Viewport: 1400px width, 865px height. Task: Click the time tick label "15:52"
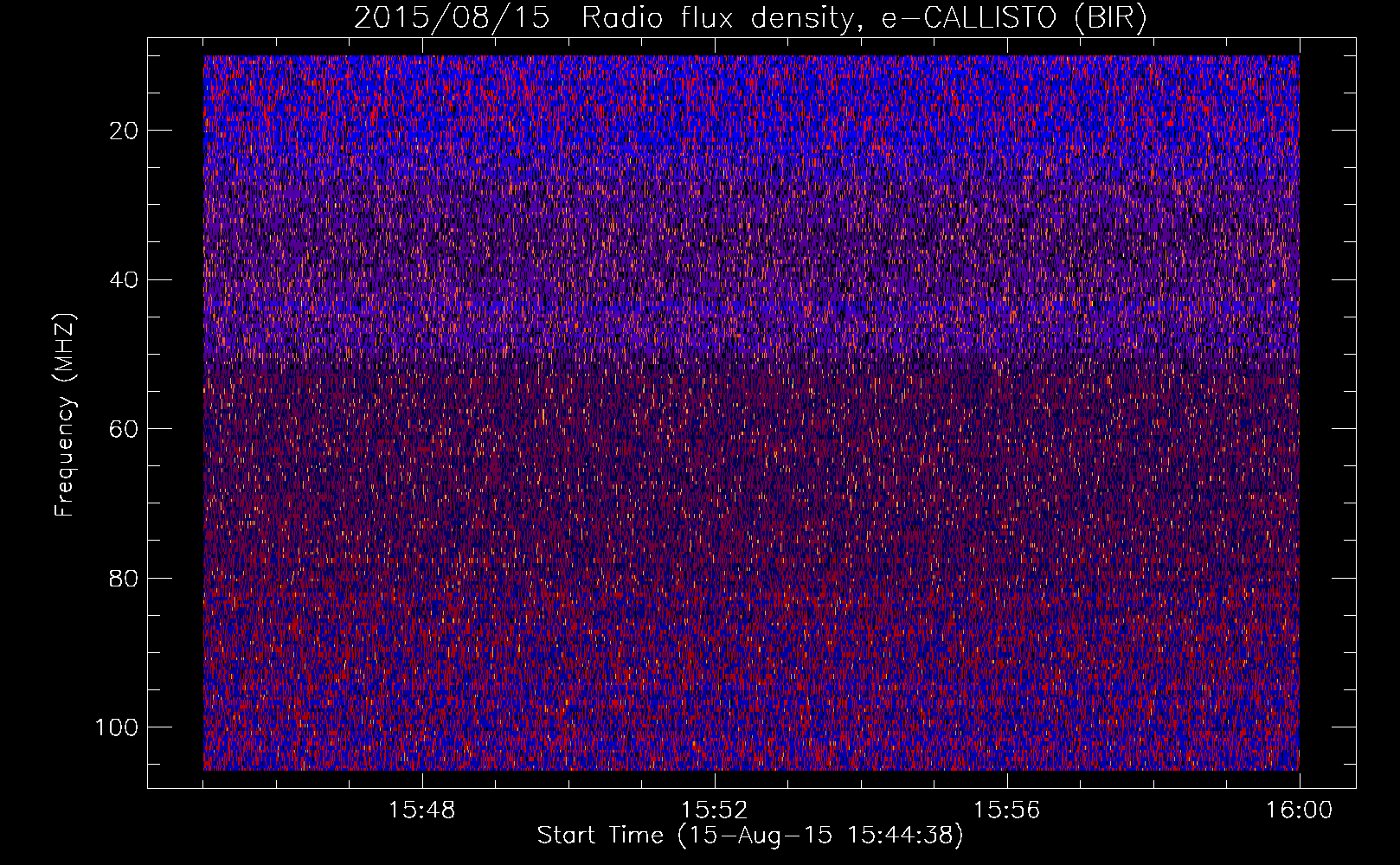715,811
